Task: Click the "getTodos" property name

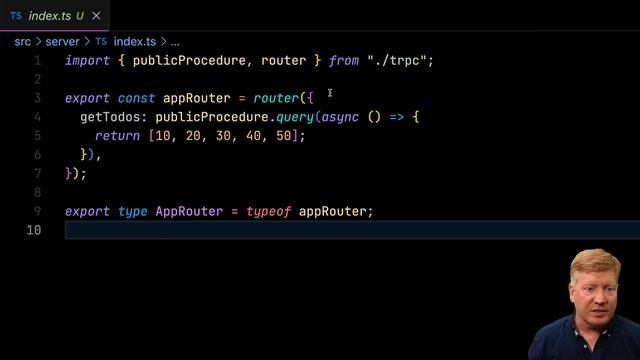Action: click(x=110, y=117)
